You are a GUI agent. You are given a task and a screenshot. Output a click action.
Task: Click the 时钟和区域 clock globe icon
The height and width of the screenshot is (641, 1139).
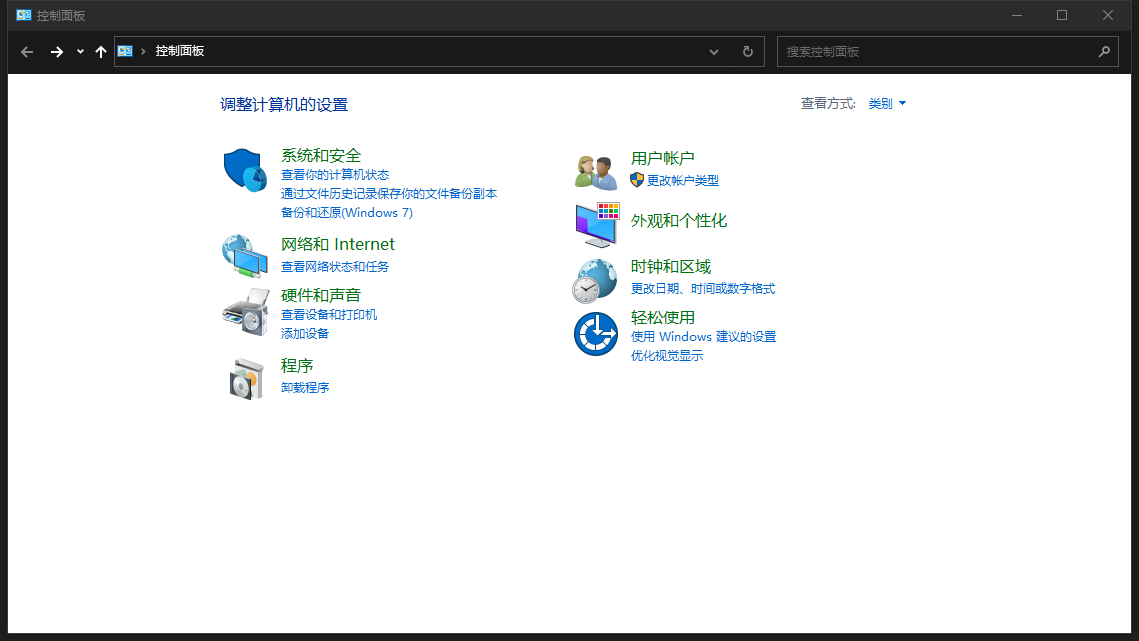tap(595, 279)
